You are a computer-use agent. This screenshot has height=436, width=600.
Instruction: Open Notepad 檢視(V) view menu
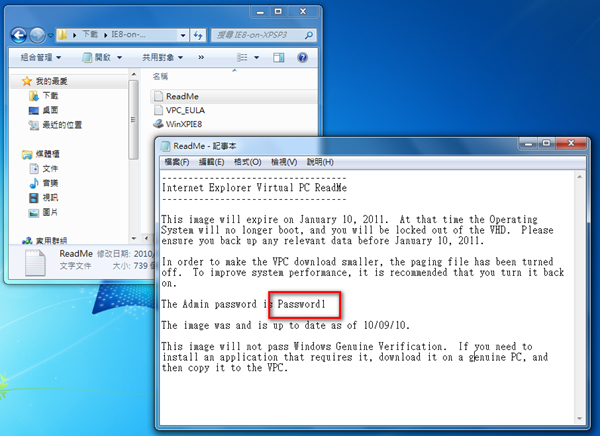click(284, 162)
